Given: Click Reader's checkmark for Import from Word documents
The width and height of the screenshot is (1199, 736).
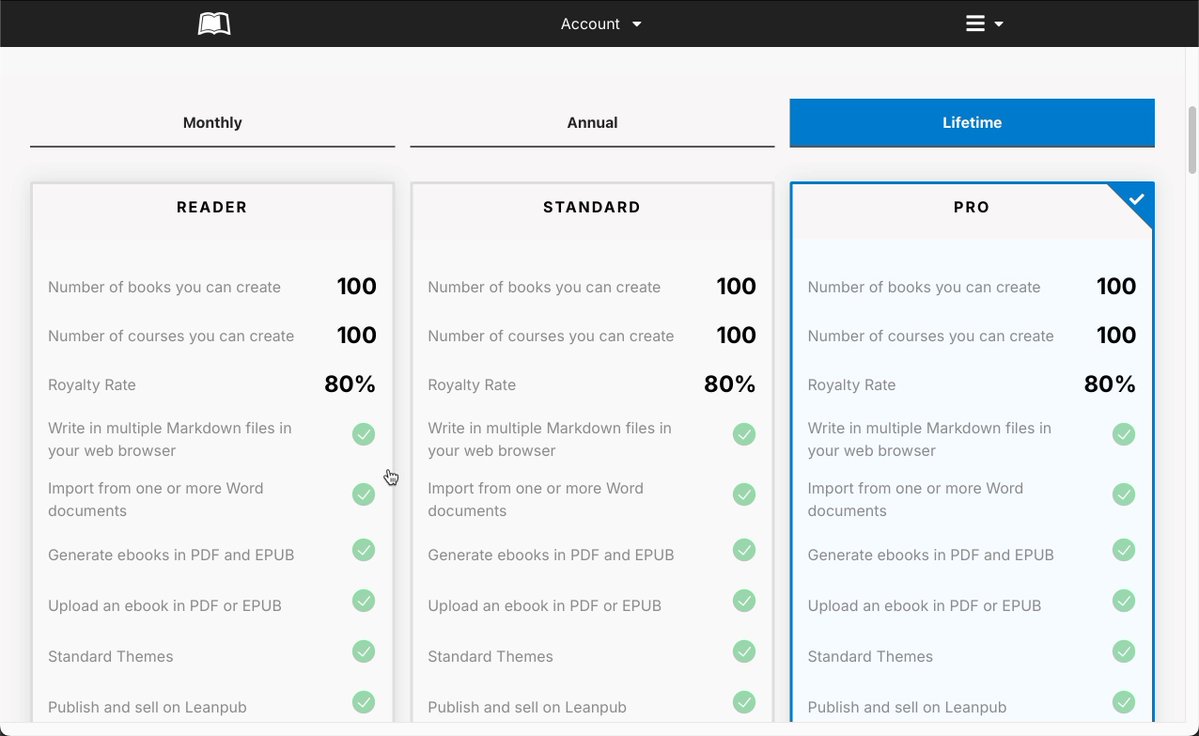Looking at the screenshot, I should (363, 494).
